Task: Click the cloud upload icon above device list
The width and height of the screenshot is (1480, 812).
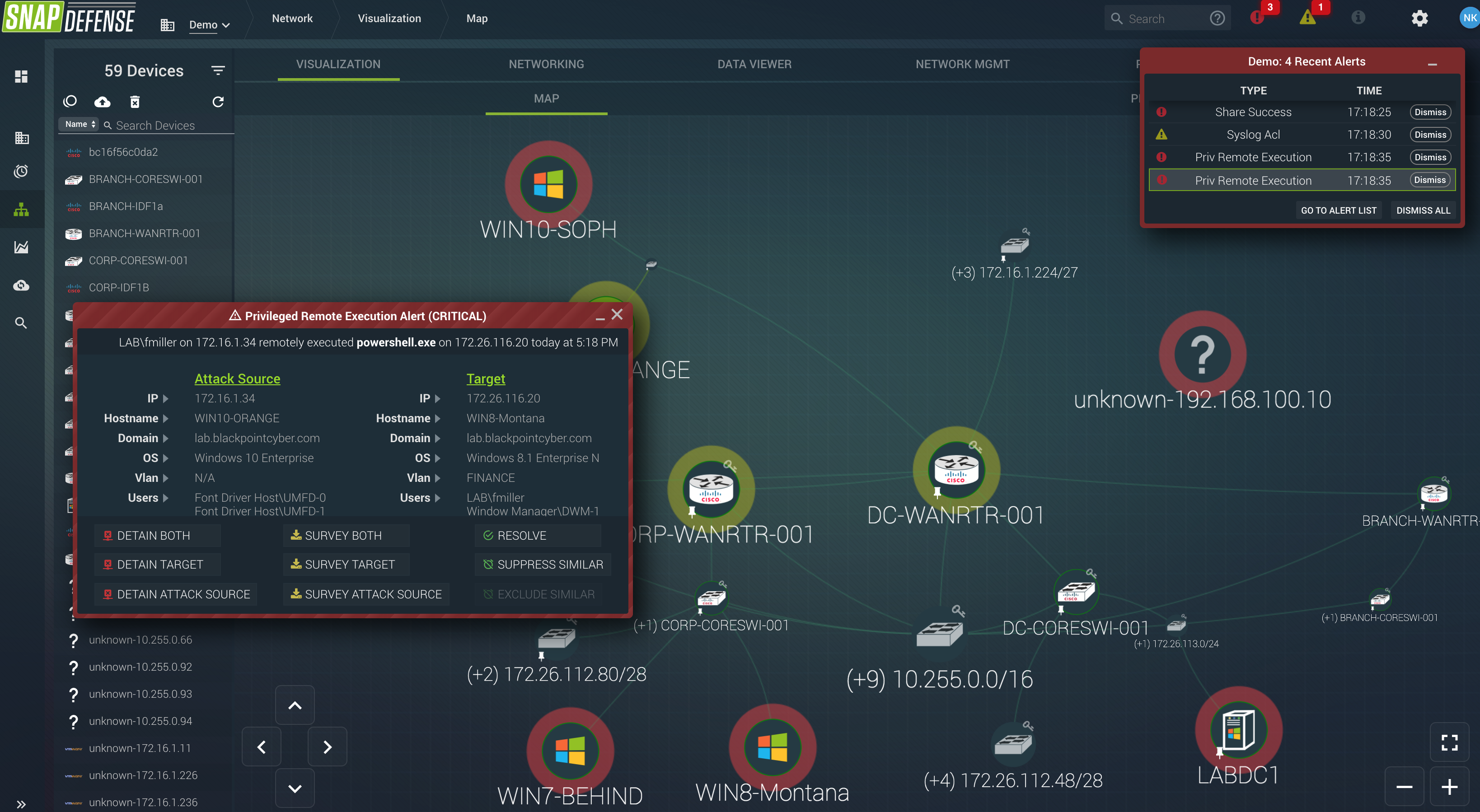Action: pos(102,102)
